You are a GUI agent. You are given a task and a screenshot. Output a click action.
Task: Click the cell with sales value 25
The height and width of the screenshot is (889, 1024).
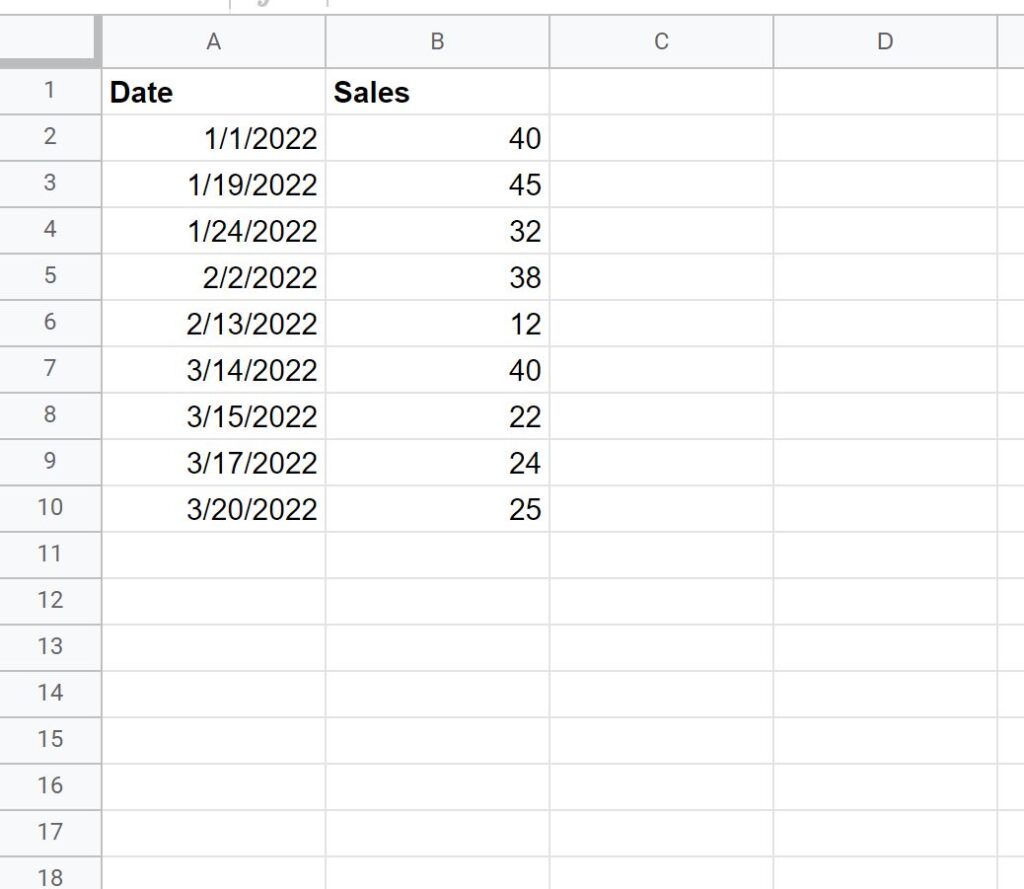coord(436,508)
